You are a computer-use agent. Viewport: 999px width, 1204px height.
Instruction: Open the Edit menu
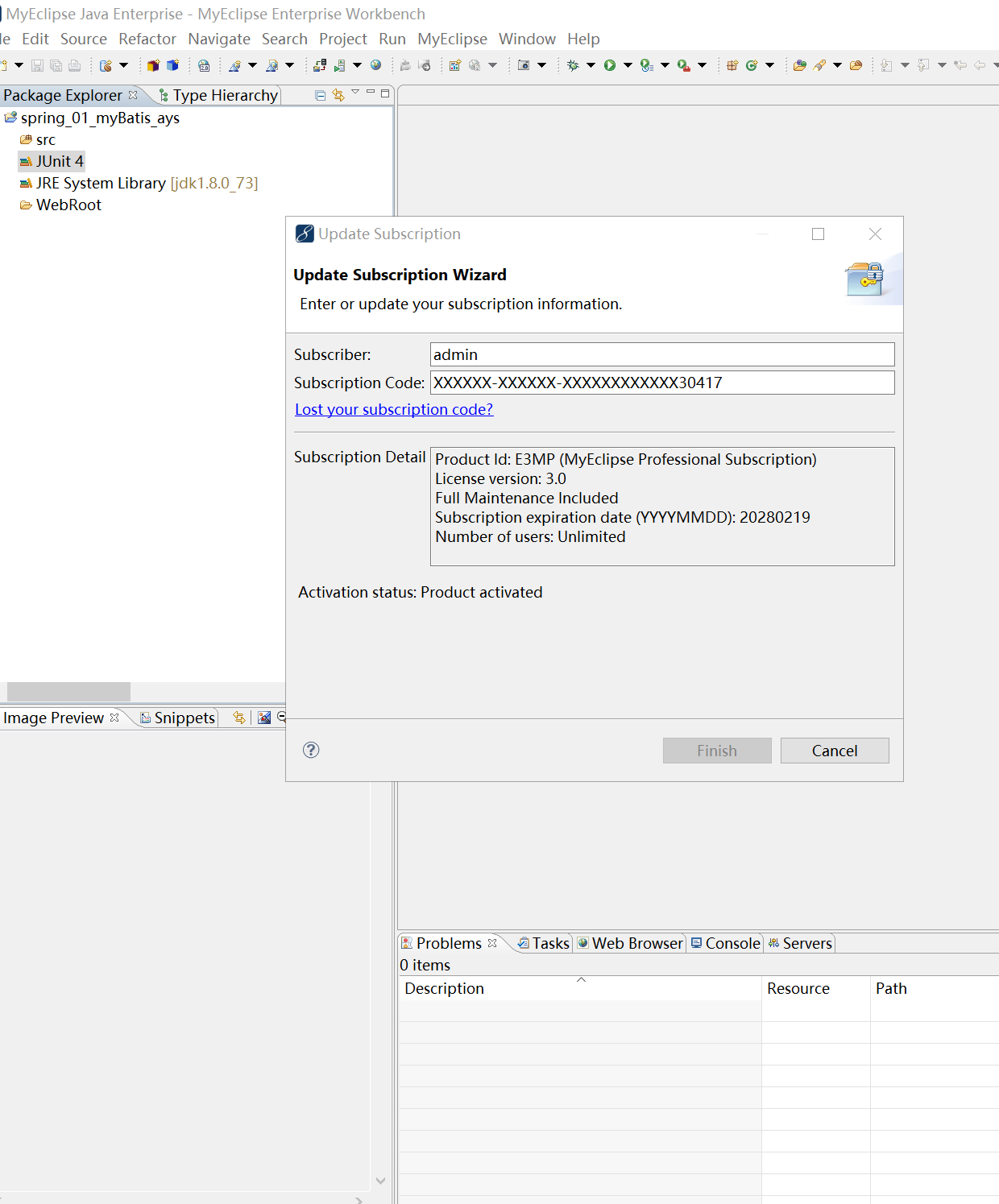(x=35, y=39)
